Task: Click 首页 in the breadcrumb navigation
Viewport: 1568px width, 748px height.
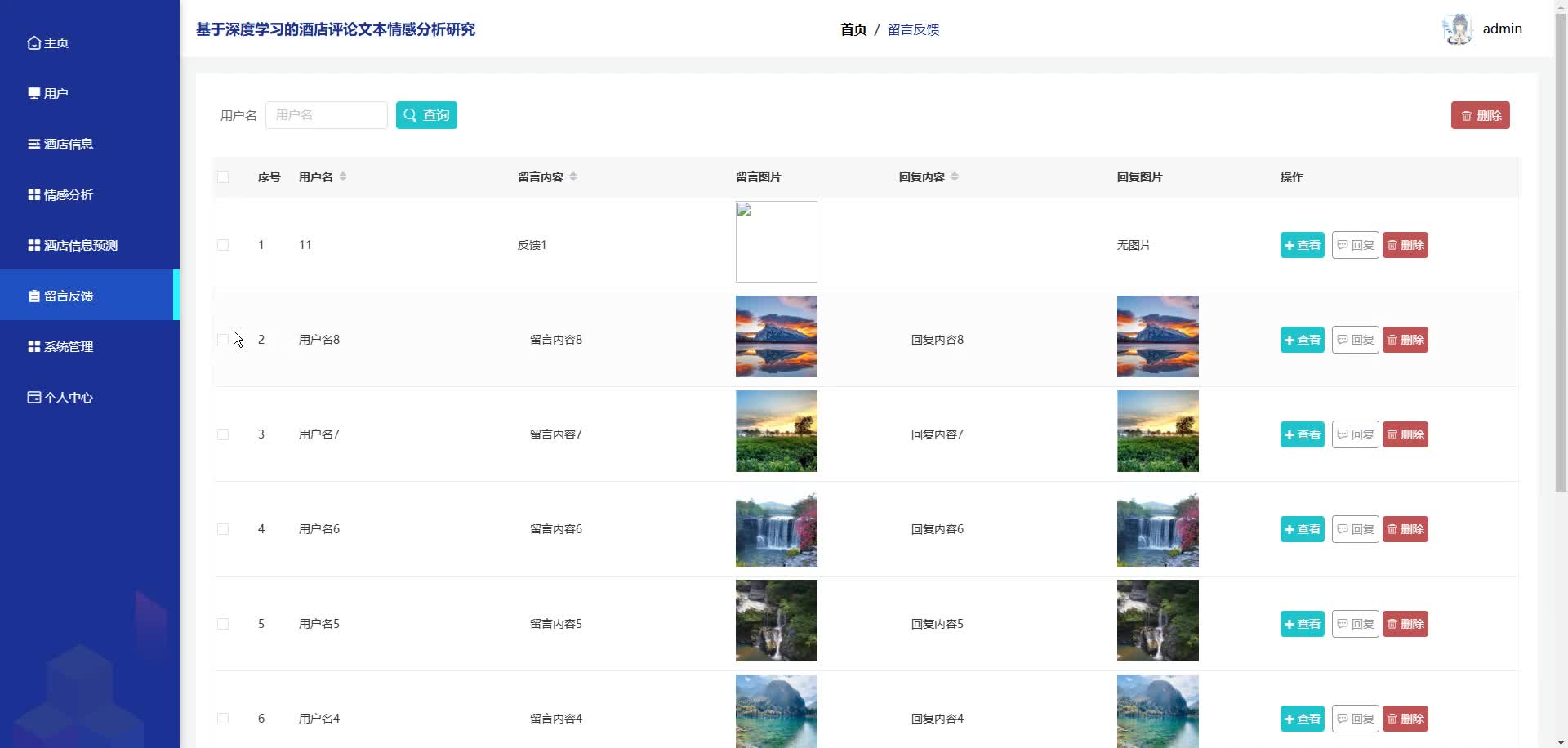Action: click(x=853, y=29)
